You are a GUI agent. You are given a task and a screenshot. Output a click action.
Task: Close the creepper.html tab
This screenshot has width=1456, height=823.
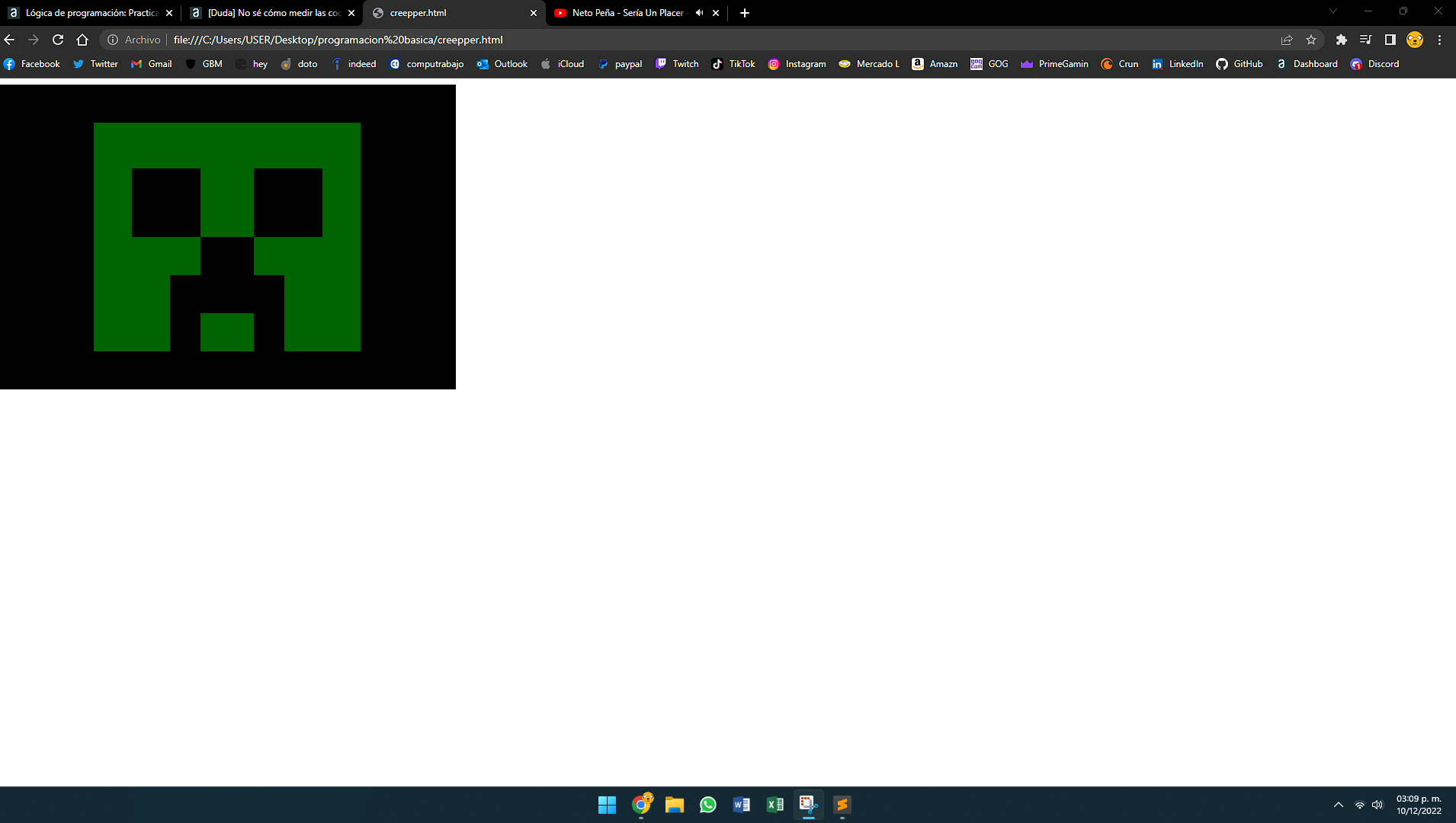(534, 13)
